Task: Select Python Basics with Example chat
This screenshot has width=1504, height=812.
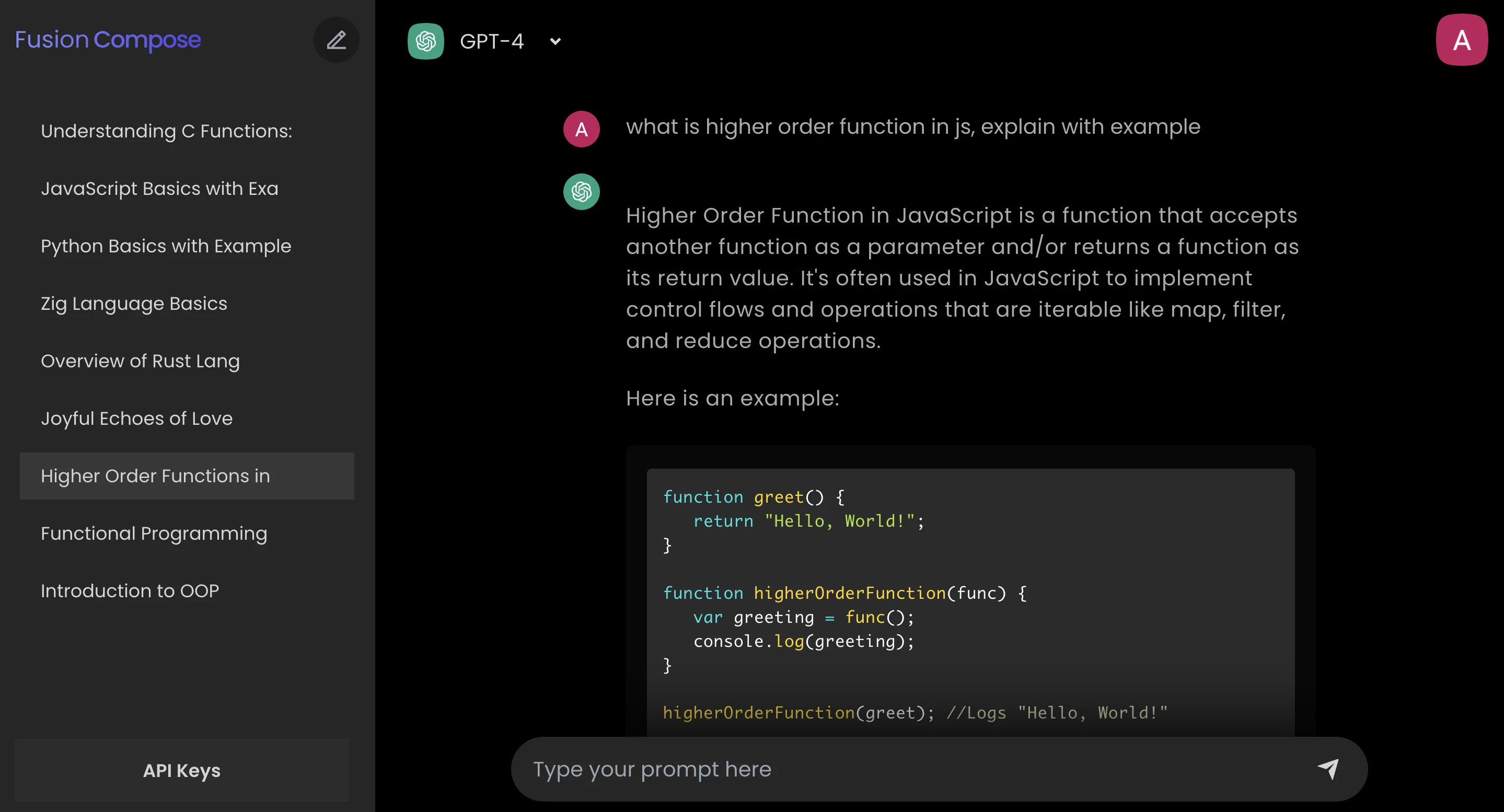Action: [x=166, y=246]
